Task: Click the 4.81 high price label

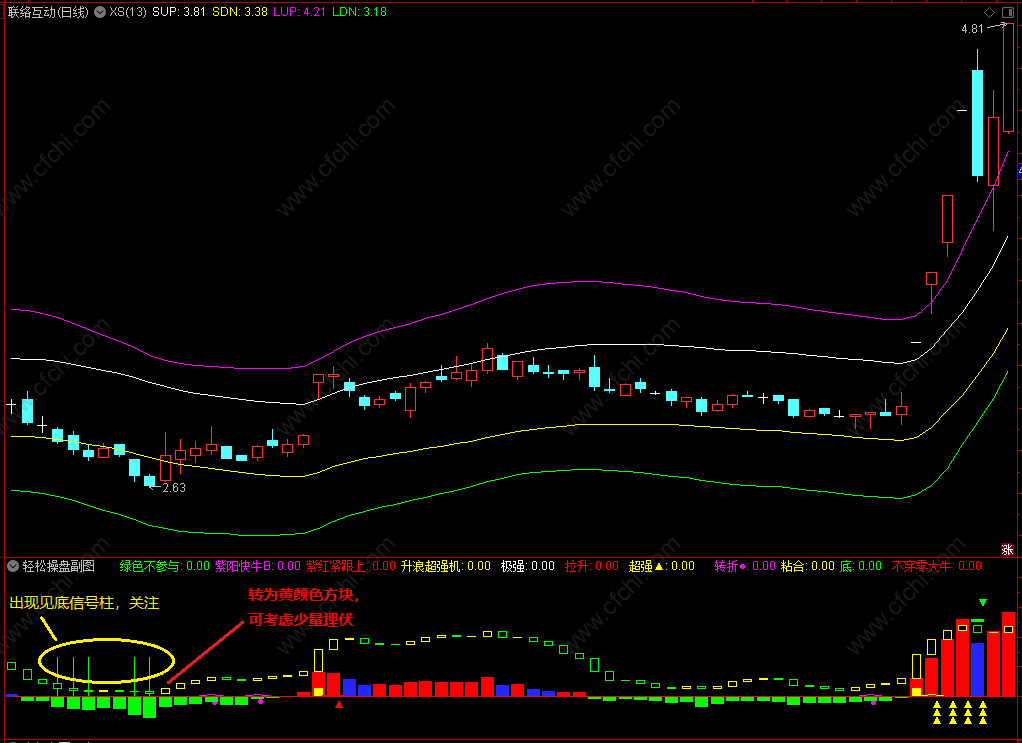Action: tap(972, 29)
